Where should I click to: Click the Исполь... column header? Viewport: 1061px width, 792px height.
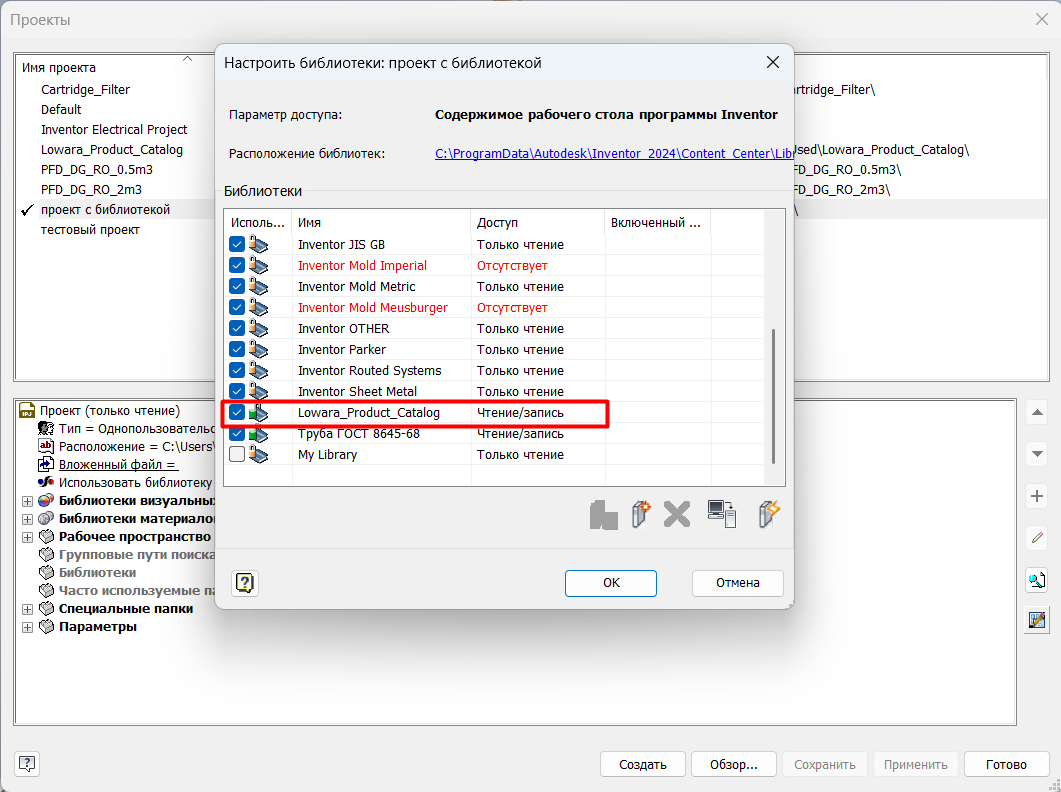(258, 222)
